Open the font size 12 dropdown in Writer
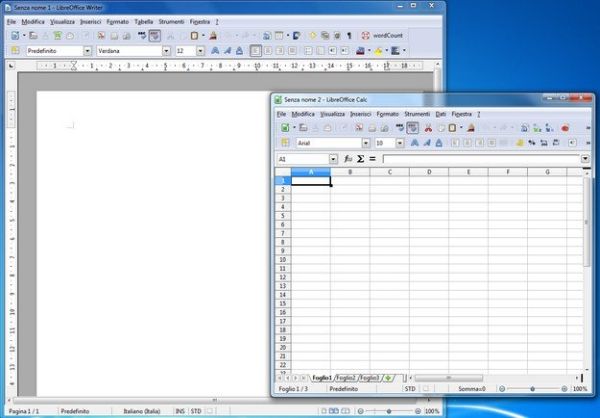This screenshot has width=600, height=418. pos(201,51)
